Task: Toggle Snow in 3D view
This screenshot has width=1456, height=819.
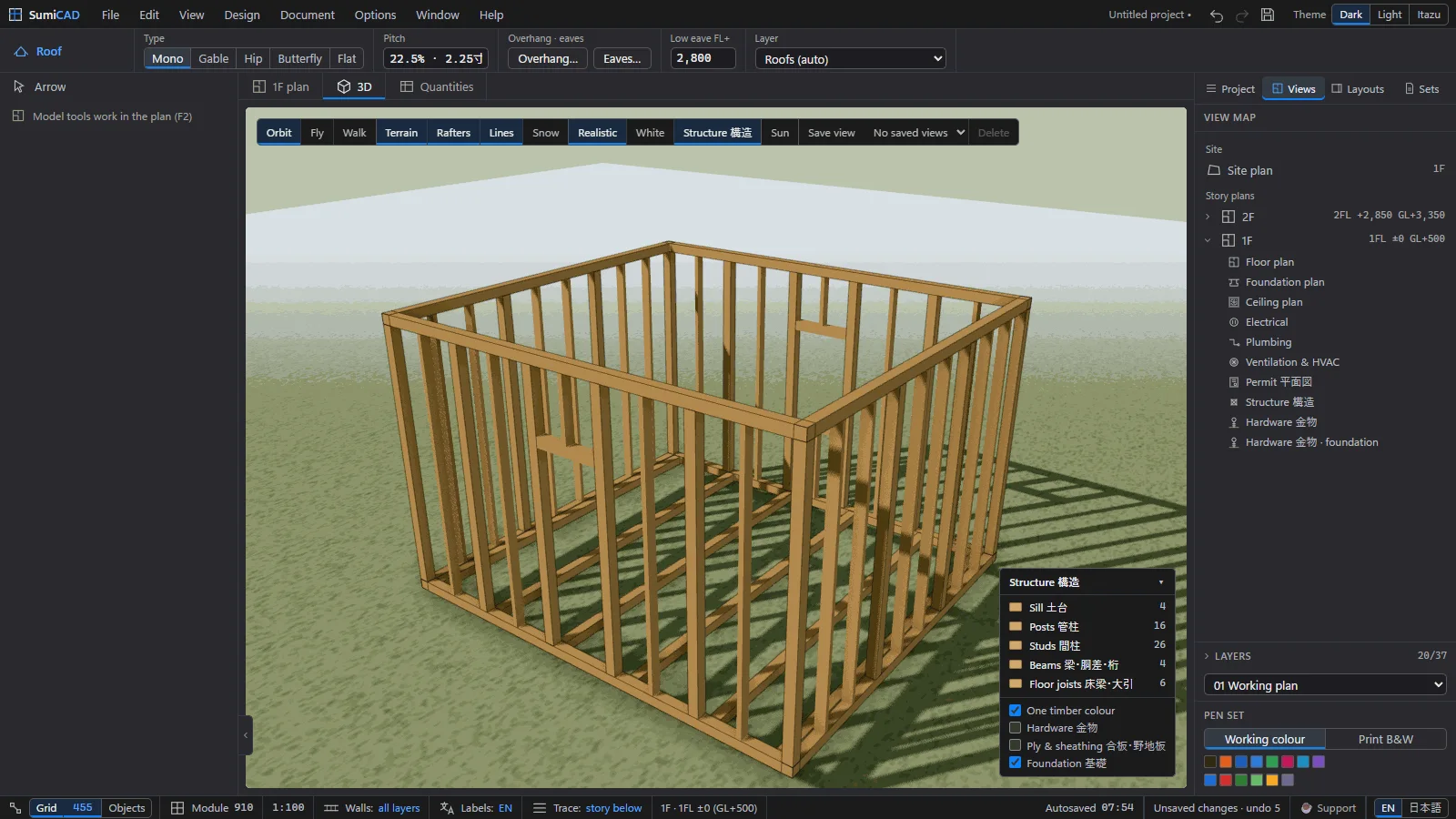Action: pos(546,133)
